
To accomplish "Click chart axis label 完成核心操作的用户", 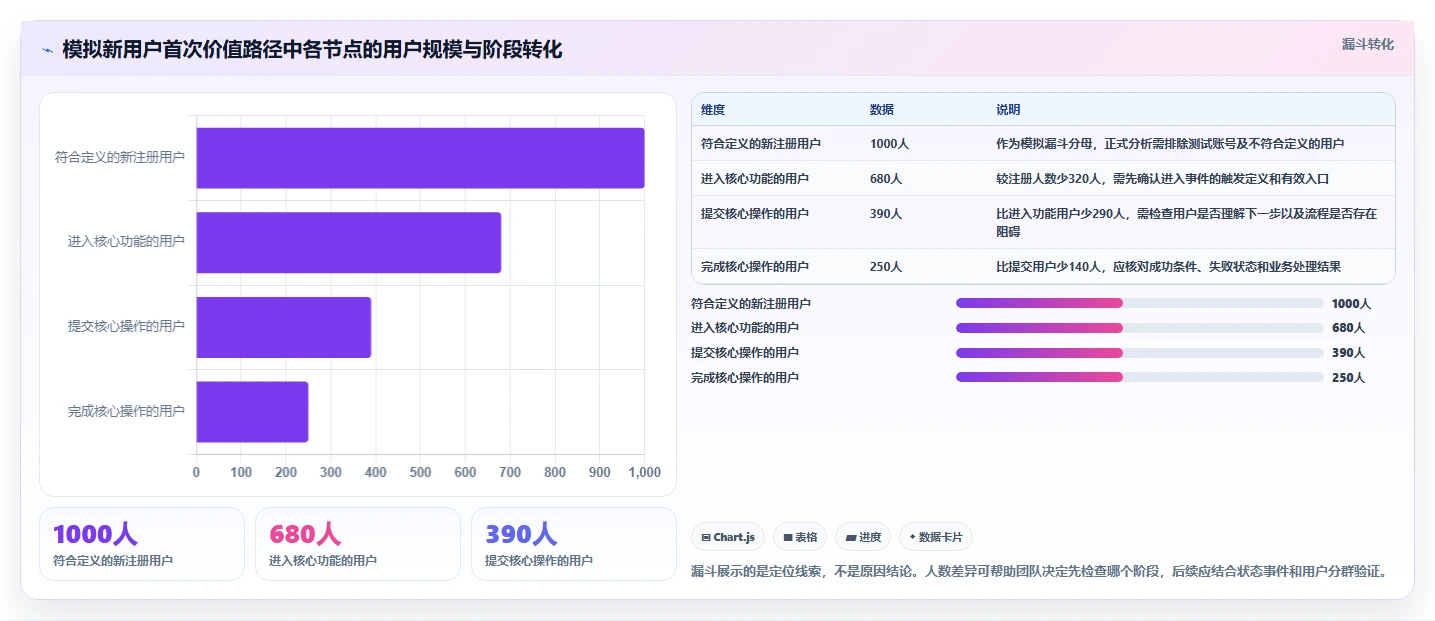I will pos(126,411).
